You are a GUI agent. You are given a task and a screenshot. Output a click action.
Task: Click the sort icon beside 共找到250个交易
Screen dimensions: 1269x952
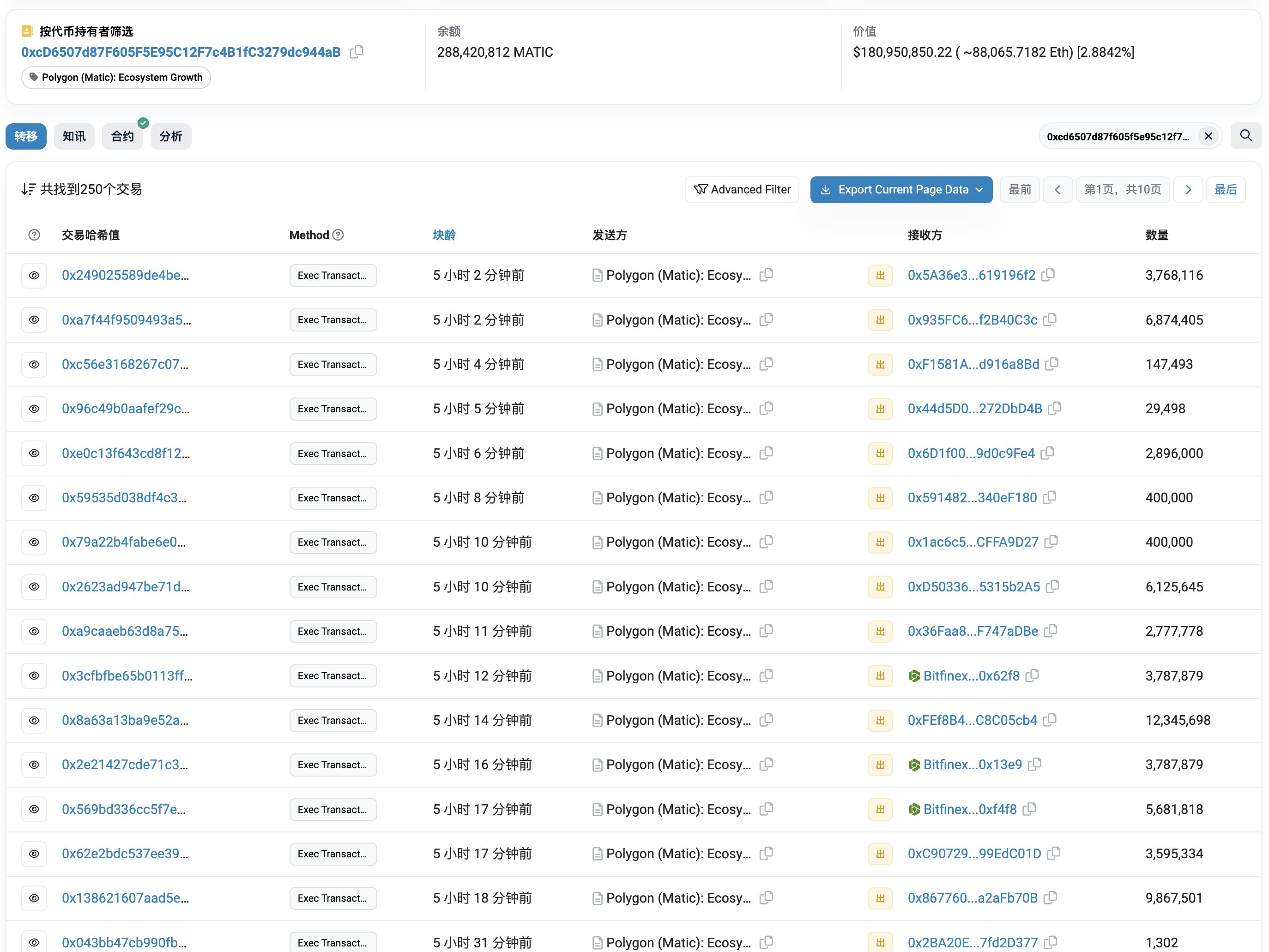tap(28, 189)
